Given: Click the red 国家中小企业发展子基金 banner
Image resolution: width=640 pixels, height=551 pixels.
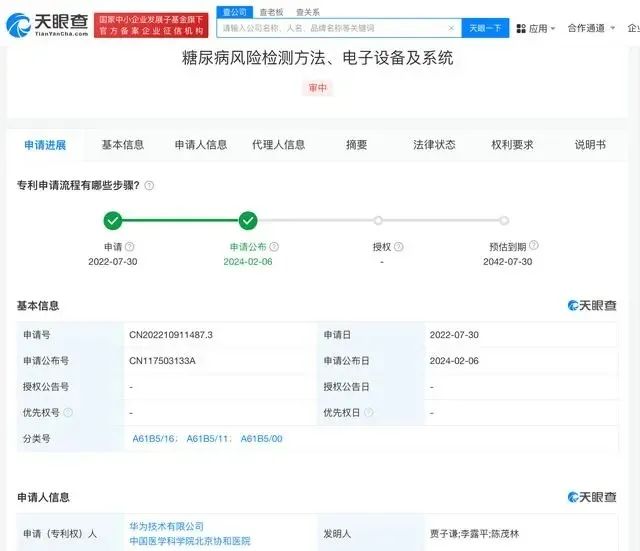Looking at the screenshot, I should [x=151, y=25].
